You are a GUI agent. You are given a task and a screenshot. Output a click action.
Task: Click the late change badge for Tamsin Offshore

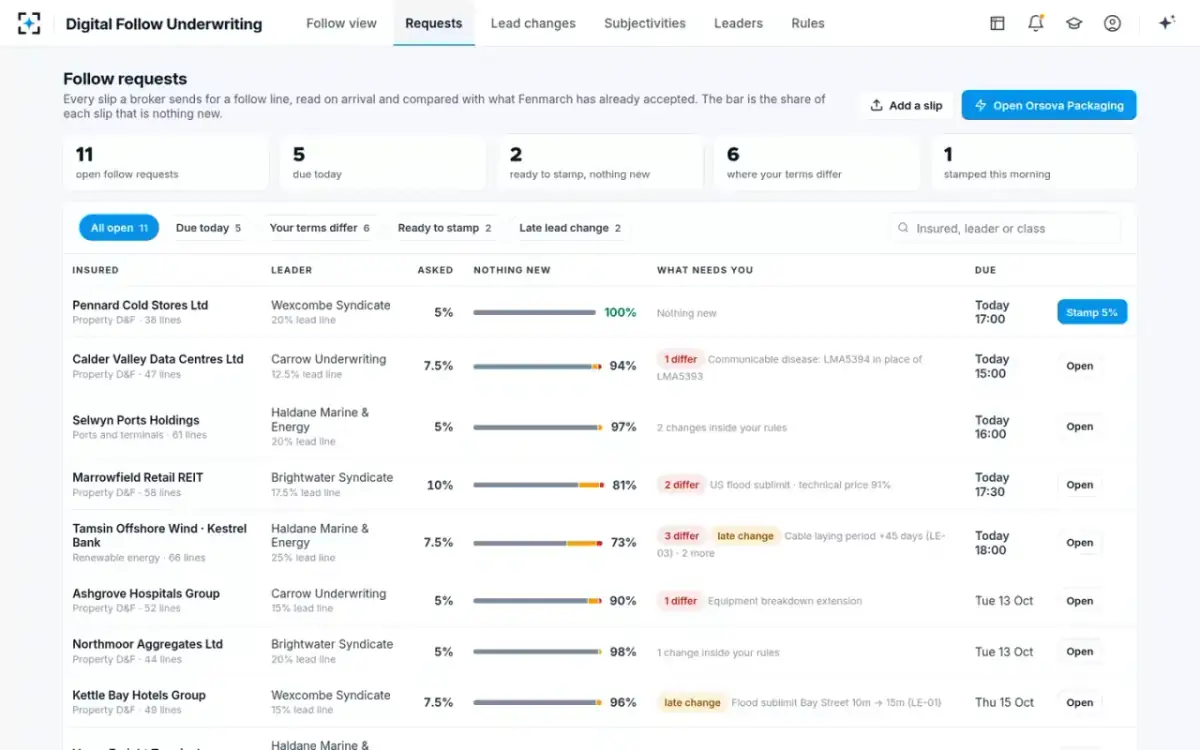pos(745,536)
